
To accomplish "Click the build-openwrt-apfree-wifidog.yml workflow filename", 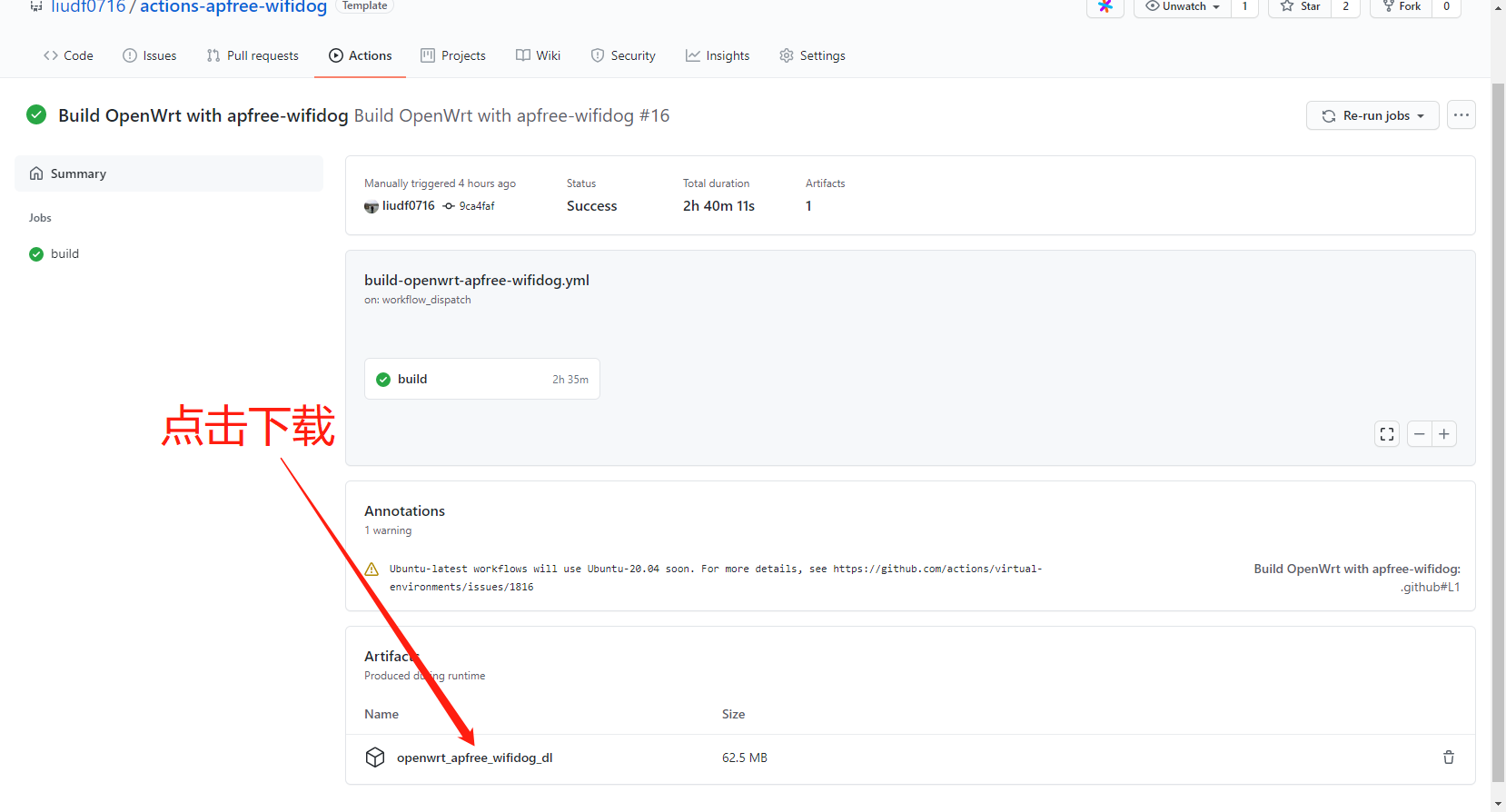I will 477,280.
